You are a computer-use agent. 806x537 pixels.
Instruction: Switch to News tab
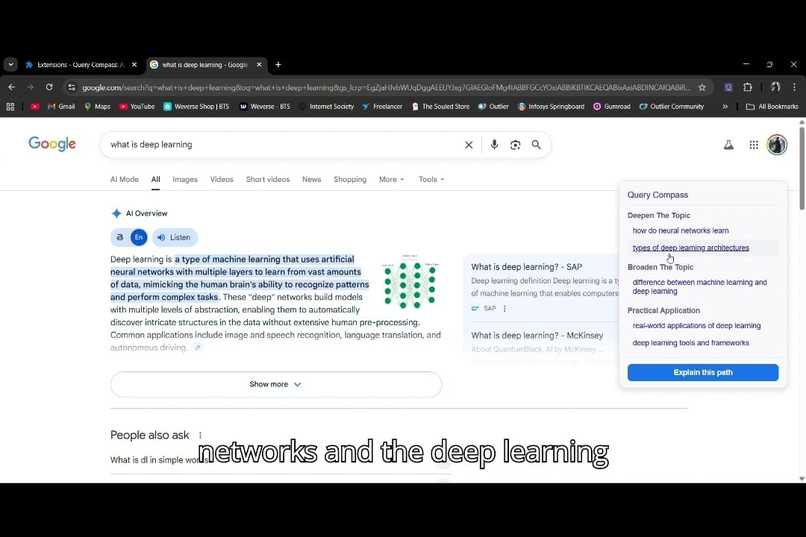tap(312, 179)
